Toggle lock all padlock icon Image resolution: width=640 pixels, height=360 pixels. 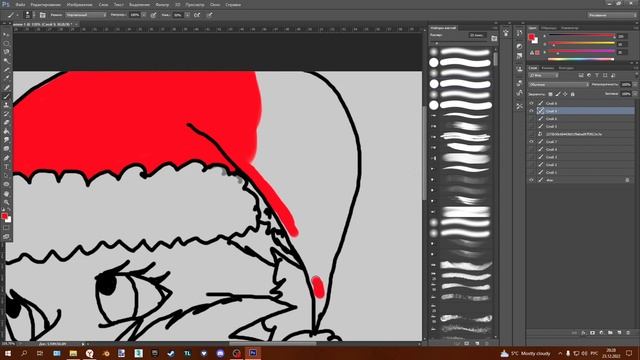tap(572, 94)
